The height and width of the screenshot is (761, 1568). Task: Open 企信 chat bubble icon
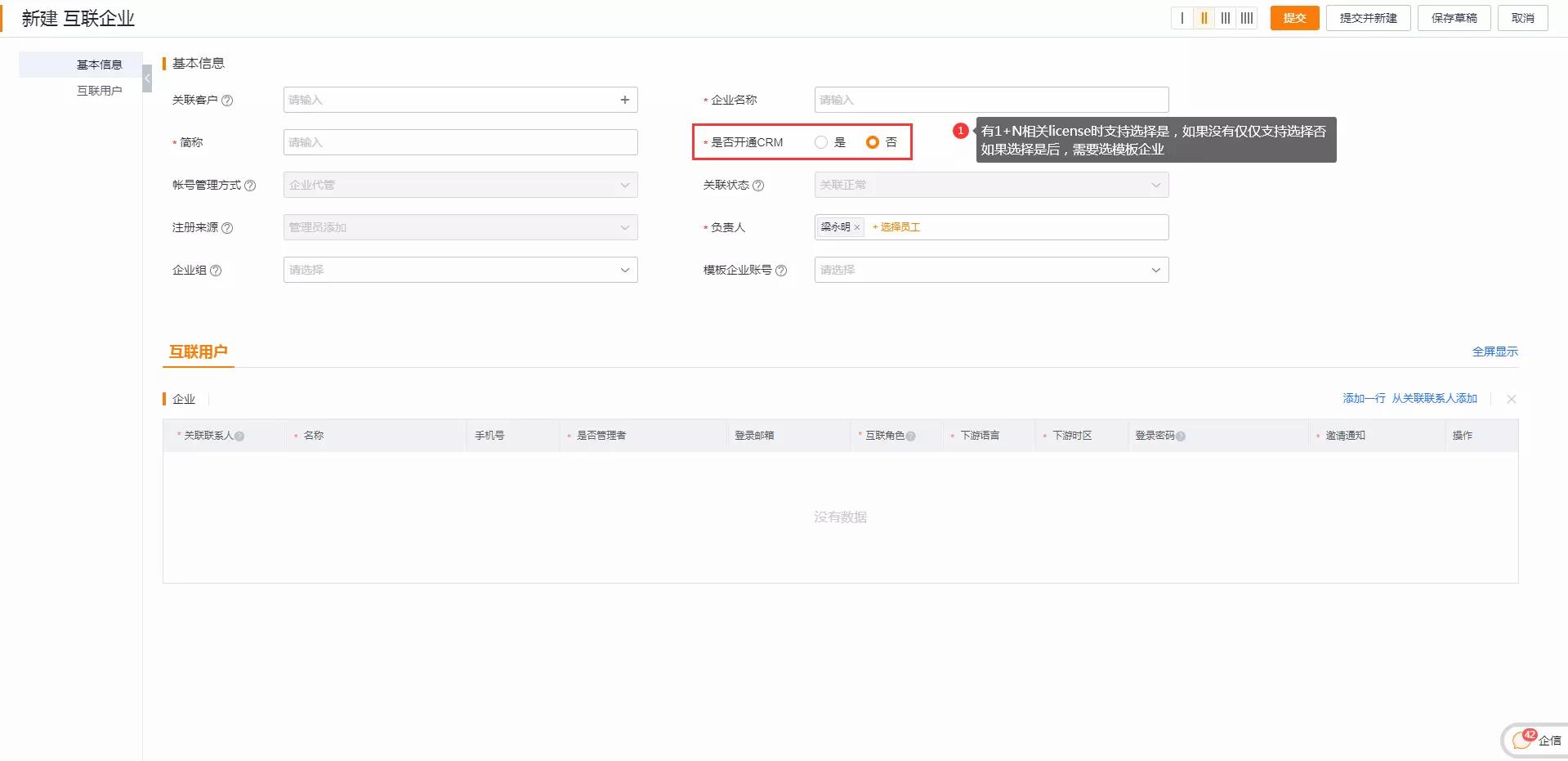[x=1521, y=741]
